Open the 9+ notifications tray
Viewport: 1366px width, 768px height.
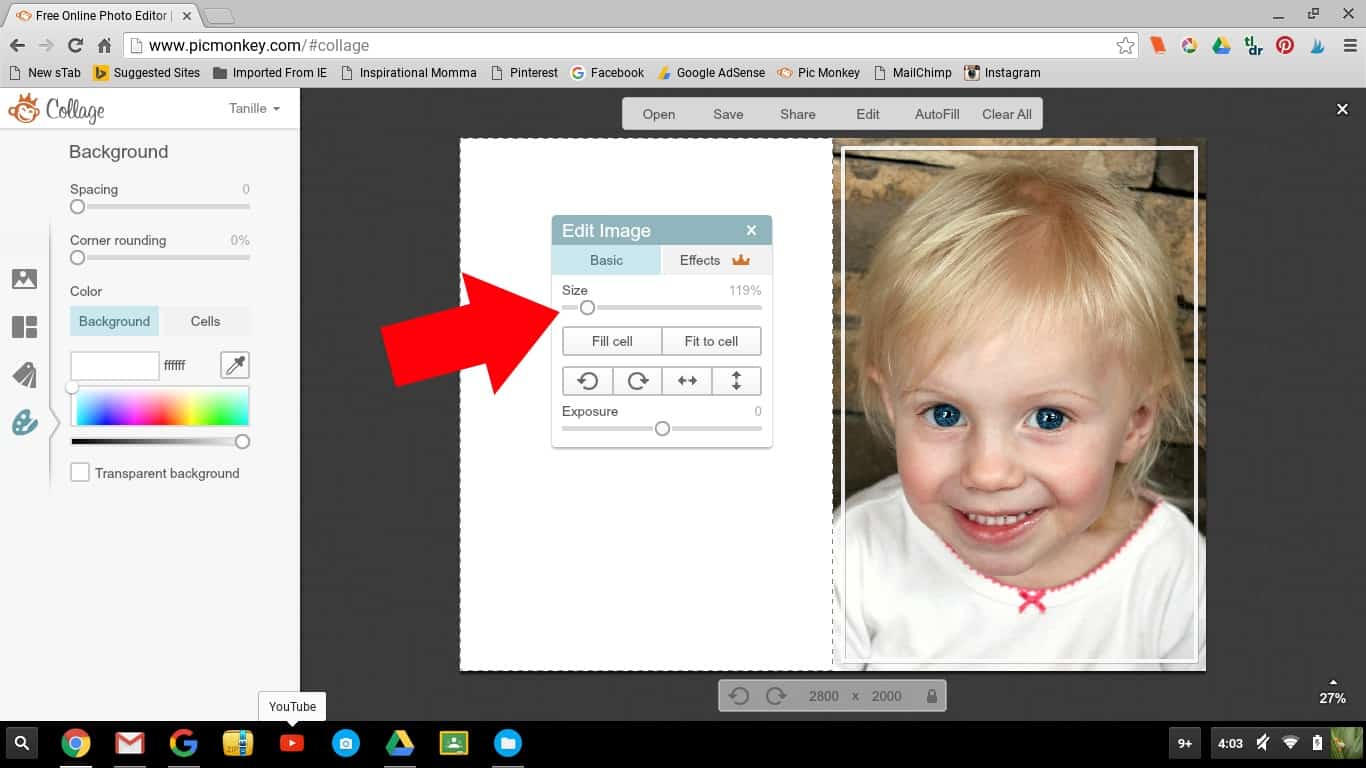pos(1184,743)
